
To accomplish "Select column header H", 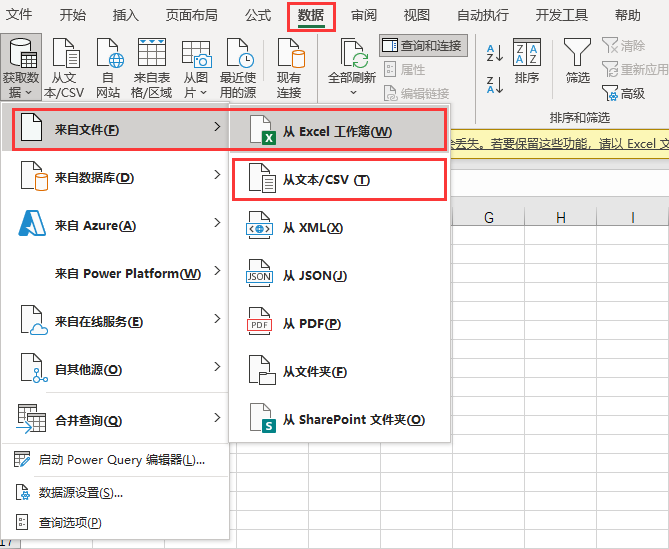I will [561, 217].
